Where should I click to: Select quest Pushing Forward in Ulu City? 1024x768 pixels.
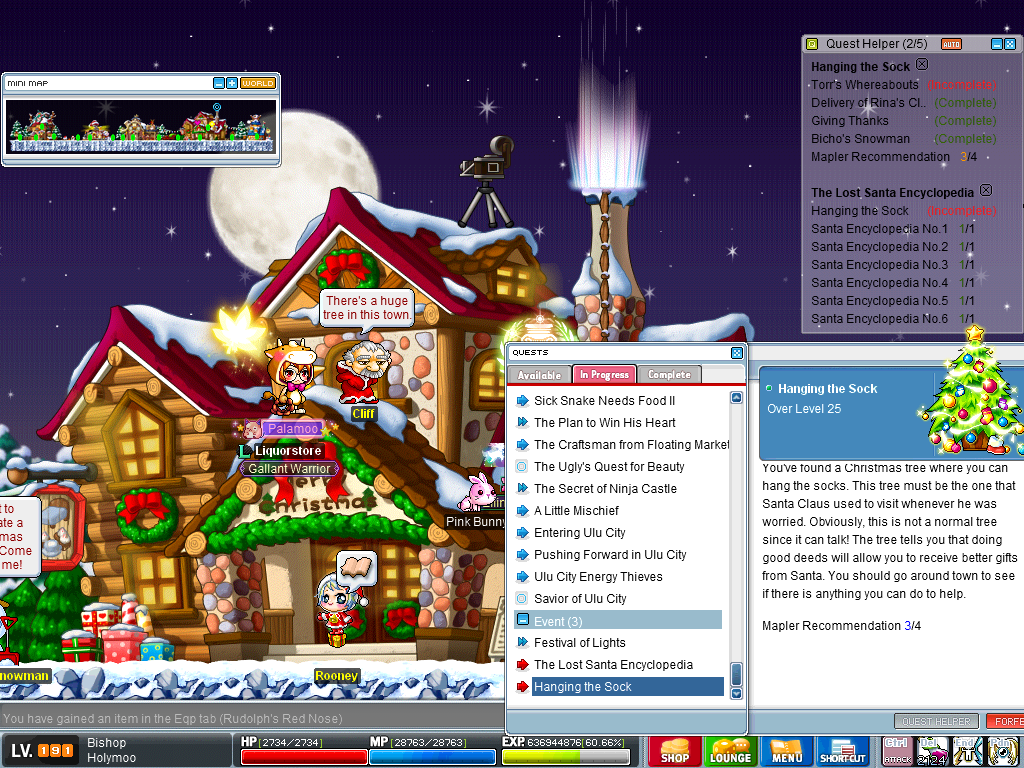610,554
